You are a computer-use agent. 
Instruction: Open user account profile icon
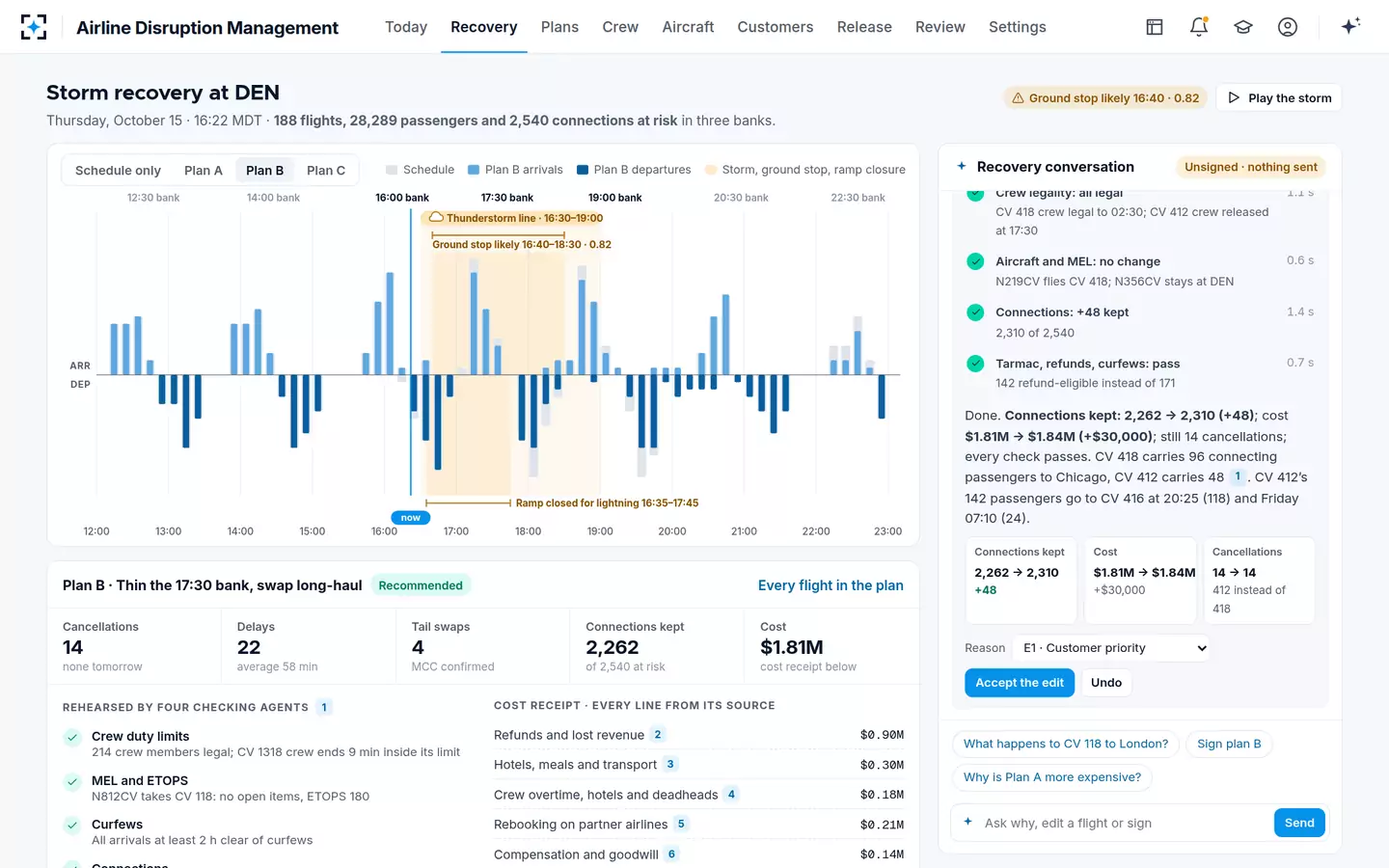pyautogui.click(x=1288, y=27)
